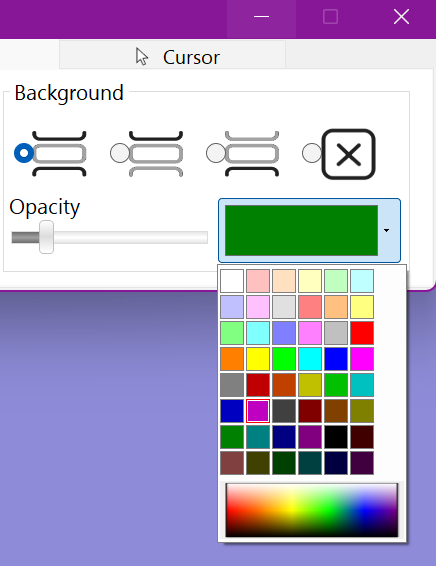The width and height of the screenshot is (436, 566).
Task: Pick the light gray swatch in second row
Action: pyautogui.click(x=284, y=307)
